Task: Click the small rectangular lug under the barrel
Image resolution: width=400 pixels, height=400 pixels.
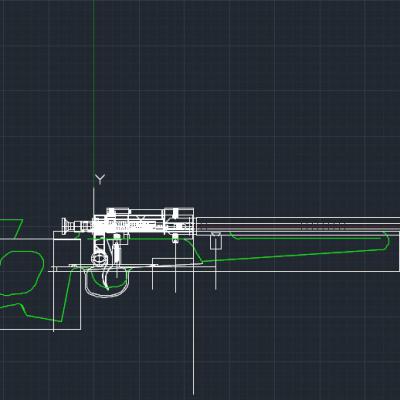Action: coord(216,242)
